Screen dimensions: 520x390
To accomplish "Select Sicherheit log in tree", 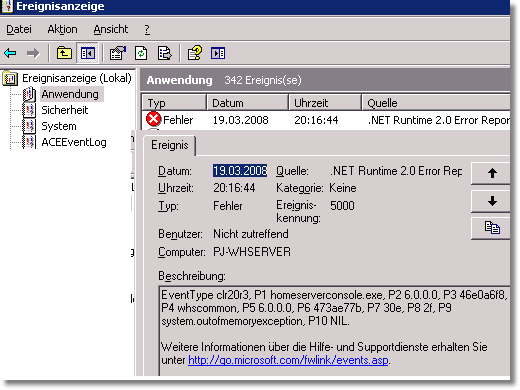I will pos(65,110).
